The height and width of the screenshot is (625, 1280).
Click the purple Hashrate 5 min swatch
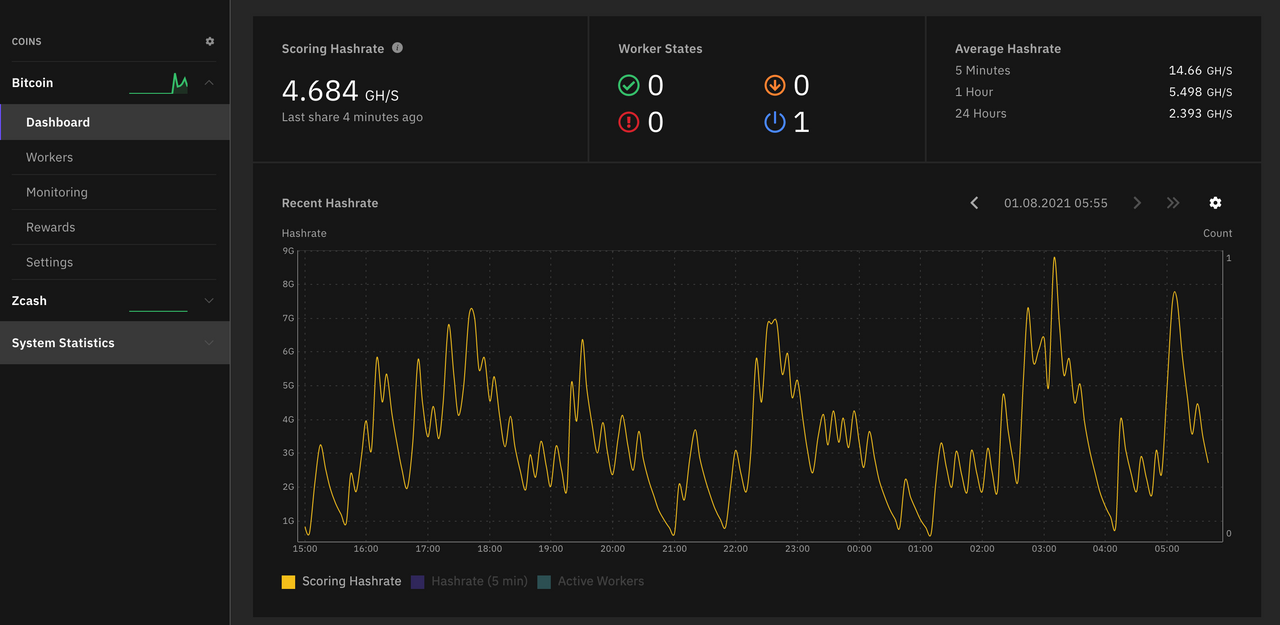[418, 581]
